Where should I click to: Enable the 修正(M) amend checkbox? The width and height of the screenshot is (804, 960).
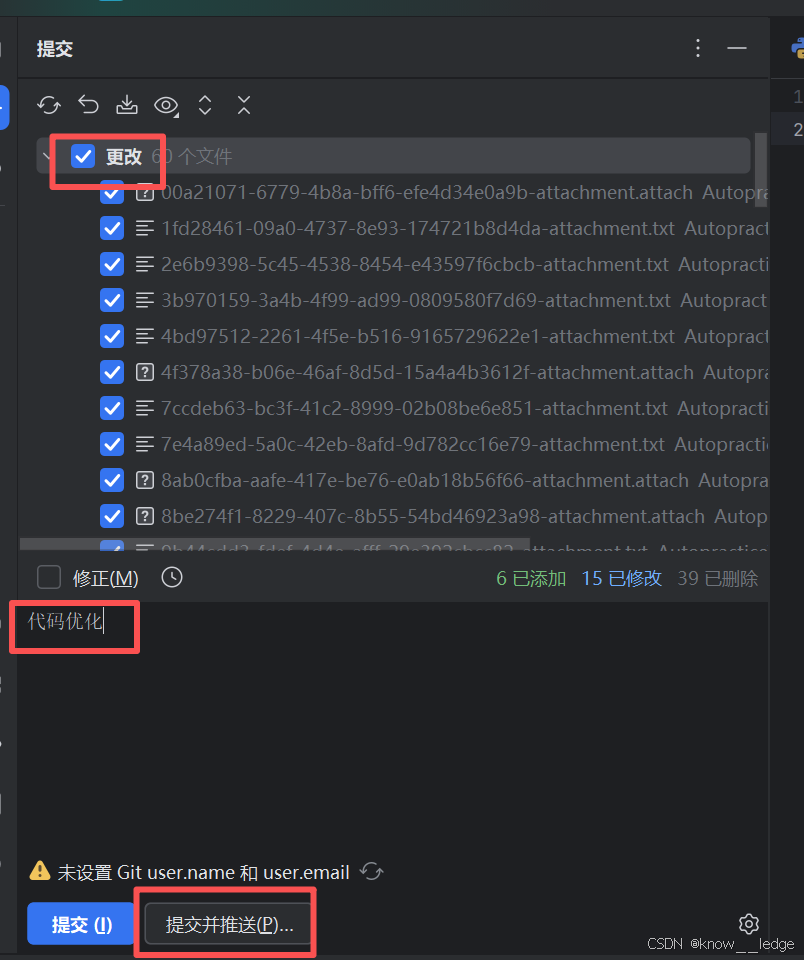coord(49,577)
